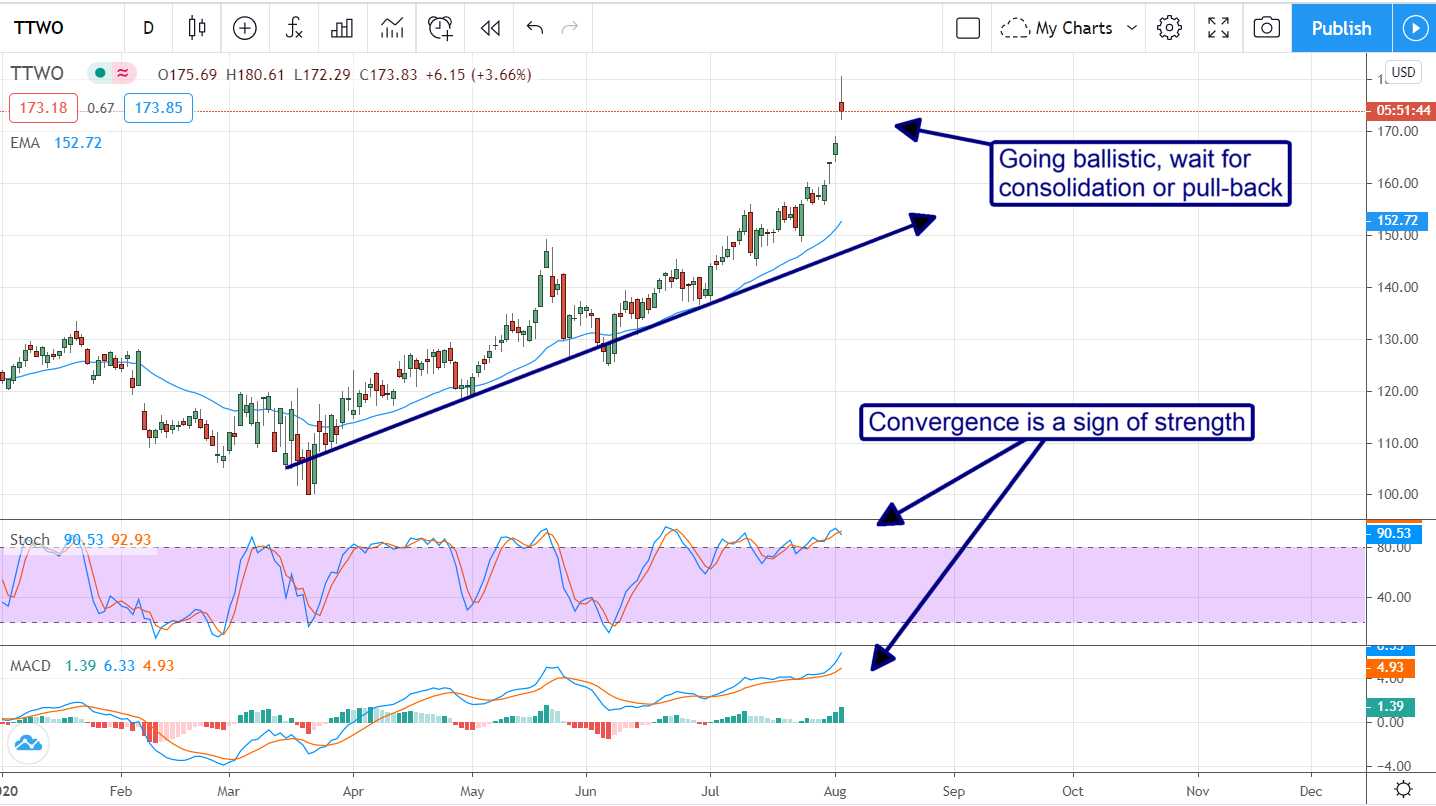
Task: Create an alert with the alarm clock icon
Action: (440, 28)
